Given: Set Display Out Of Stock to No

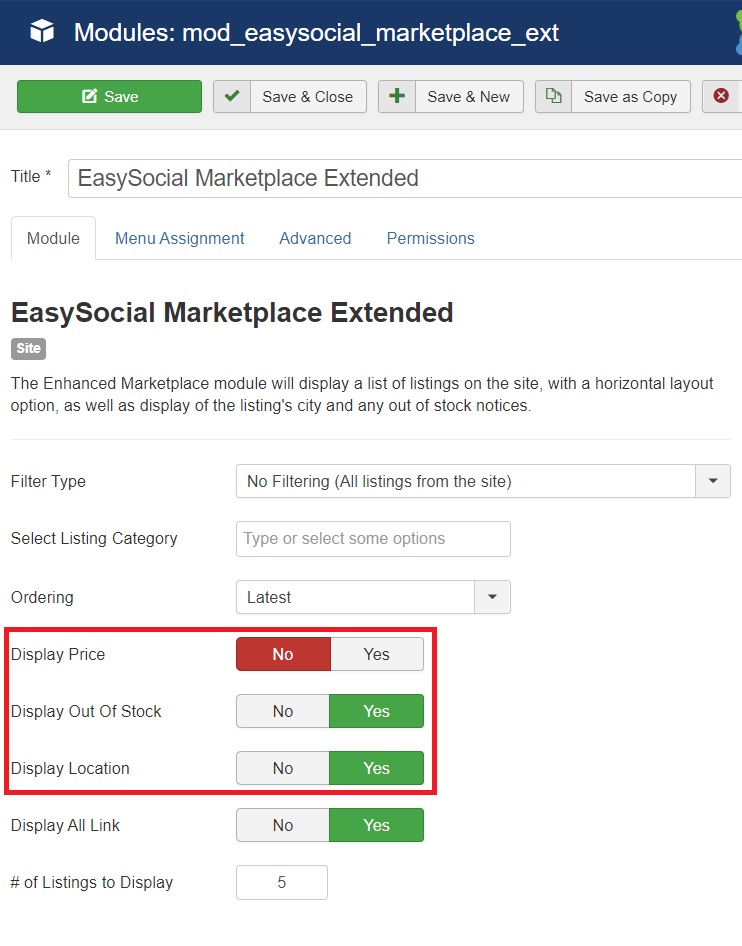Looking at the screenshot, I should coord(283,711).
